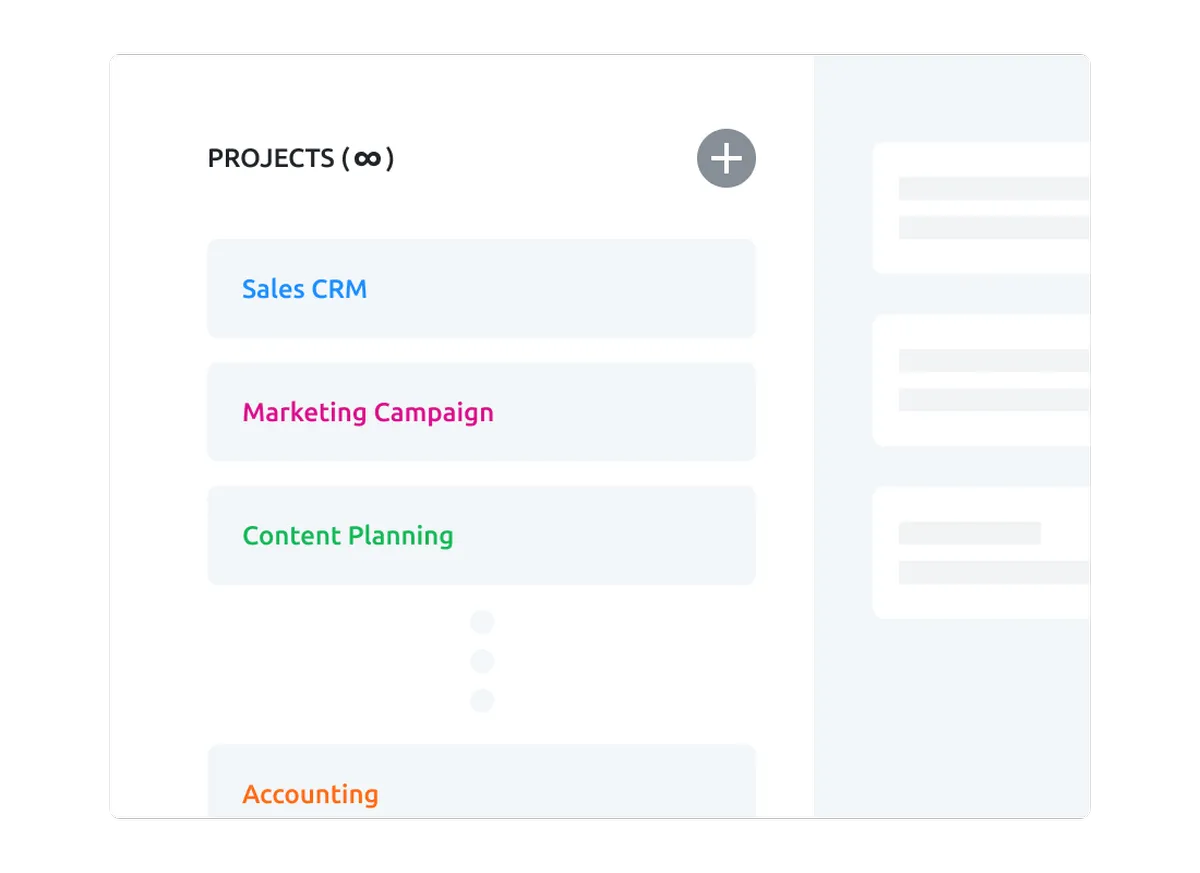Click the second card's lower placeholder line

993,399
